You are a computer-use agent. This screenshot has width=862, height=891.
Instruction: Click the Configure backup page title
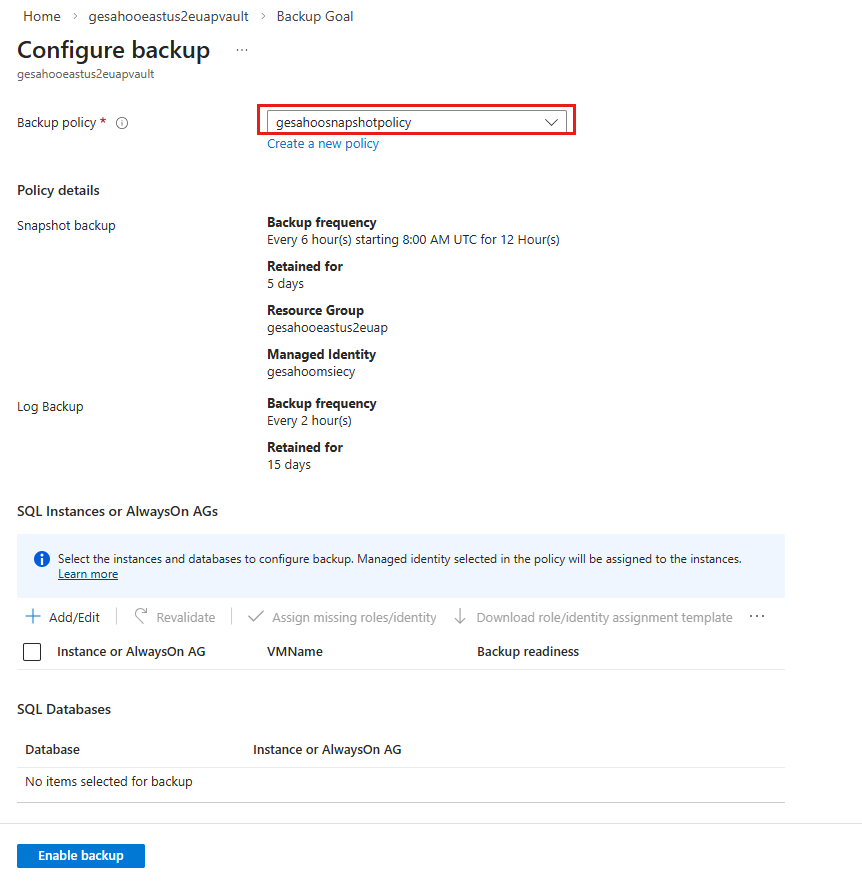[x=114, y=50]
